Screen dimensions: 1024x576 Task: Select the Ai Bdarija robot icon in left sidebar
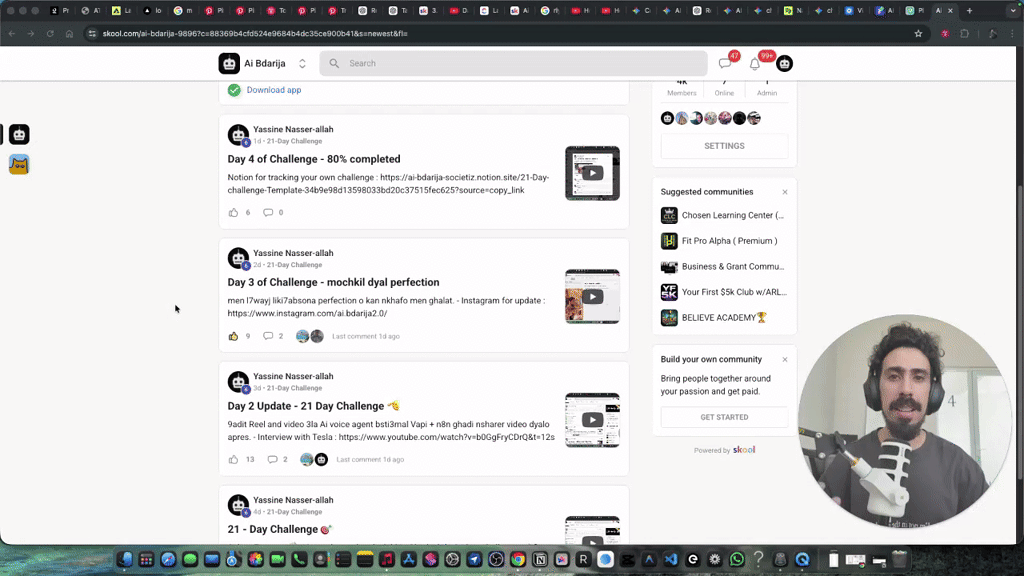click(x=19, y=135)
